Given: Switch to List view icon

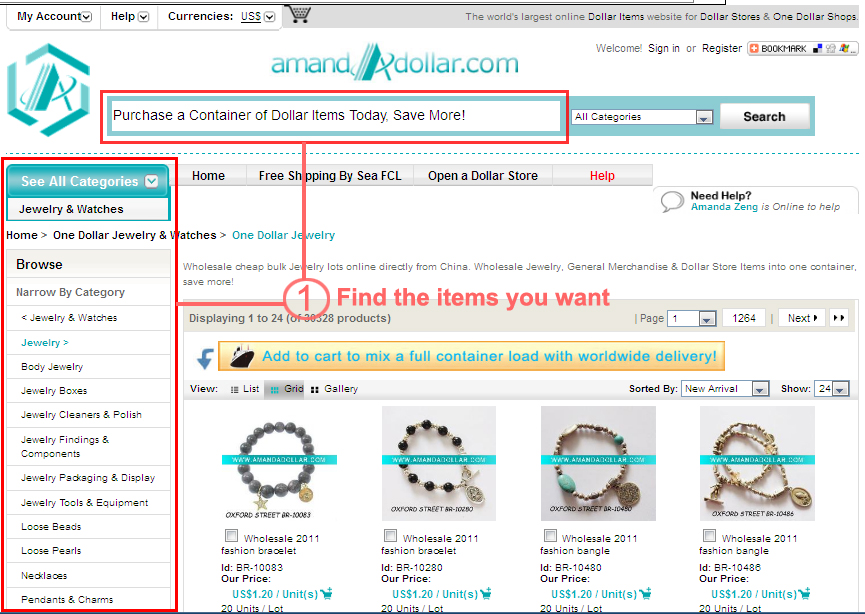Looking at the screenshot, I should coord(234,389).
